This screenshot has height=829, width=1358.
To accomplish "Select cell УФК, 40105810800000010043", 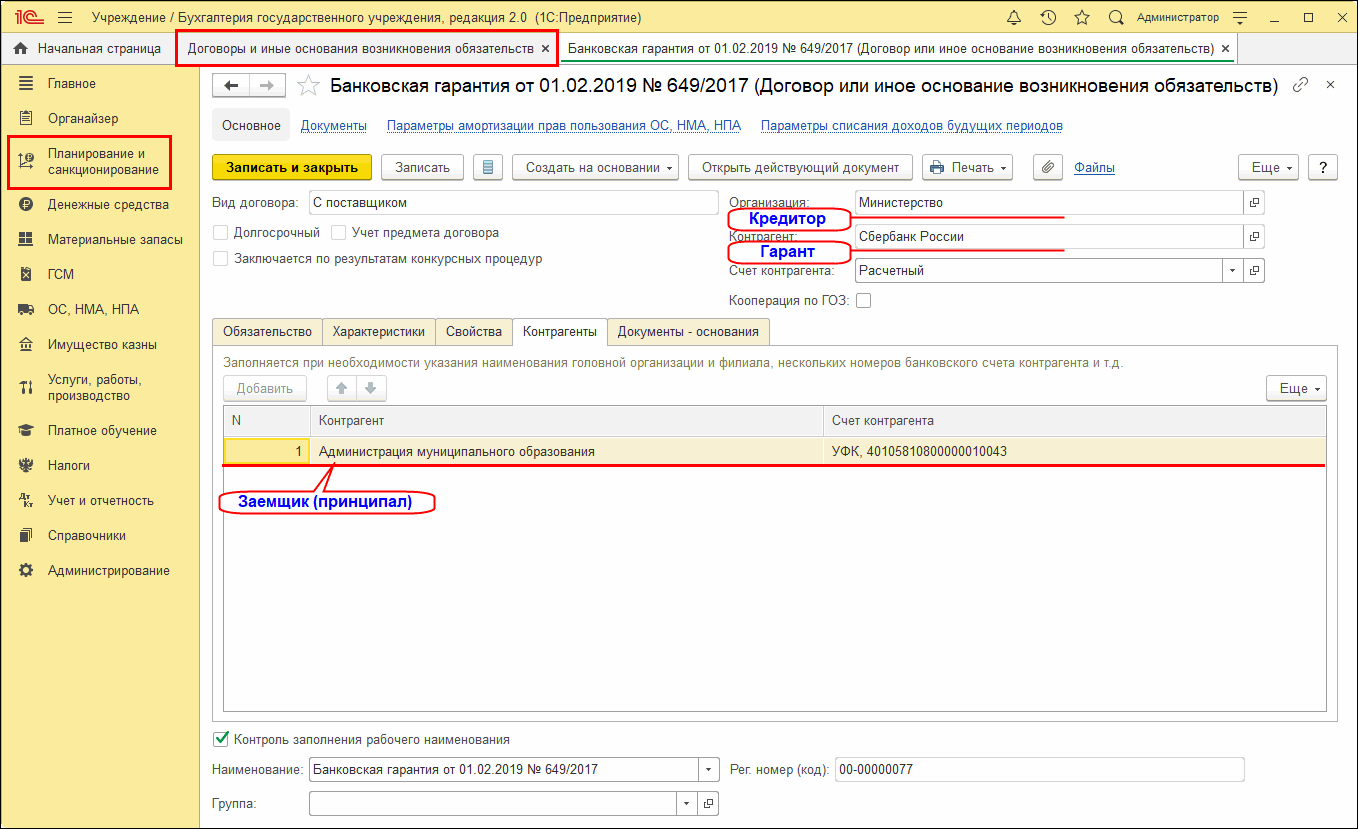I will point(1074,452).
